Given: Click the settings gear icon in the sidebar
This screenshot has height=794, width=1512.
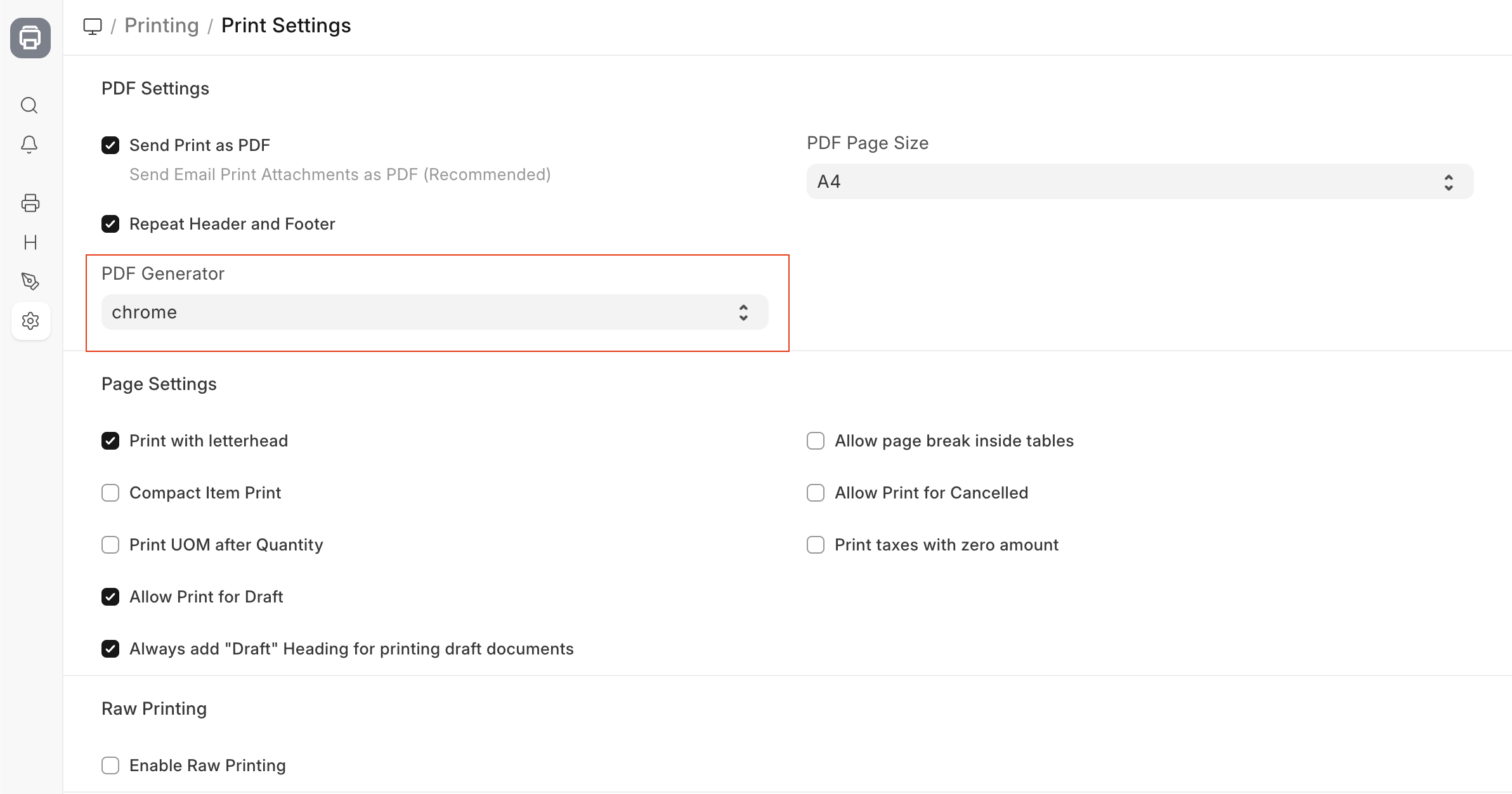Looking at the screenshot, I should tap(30, 321).
